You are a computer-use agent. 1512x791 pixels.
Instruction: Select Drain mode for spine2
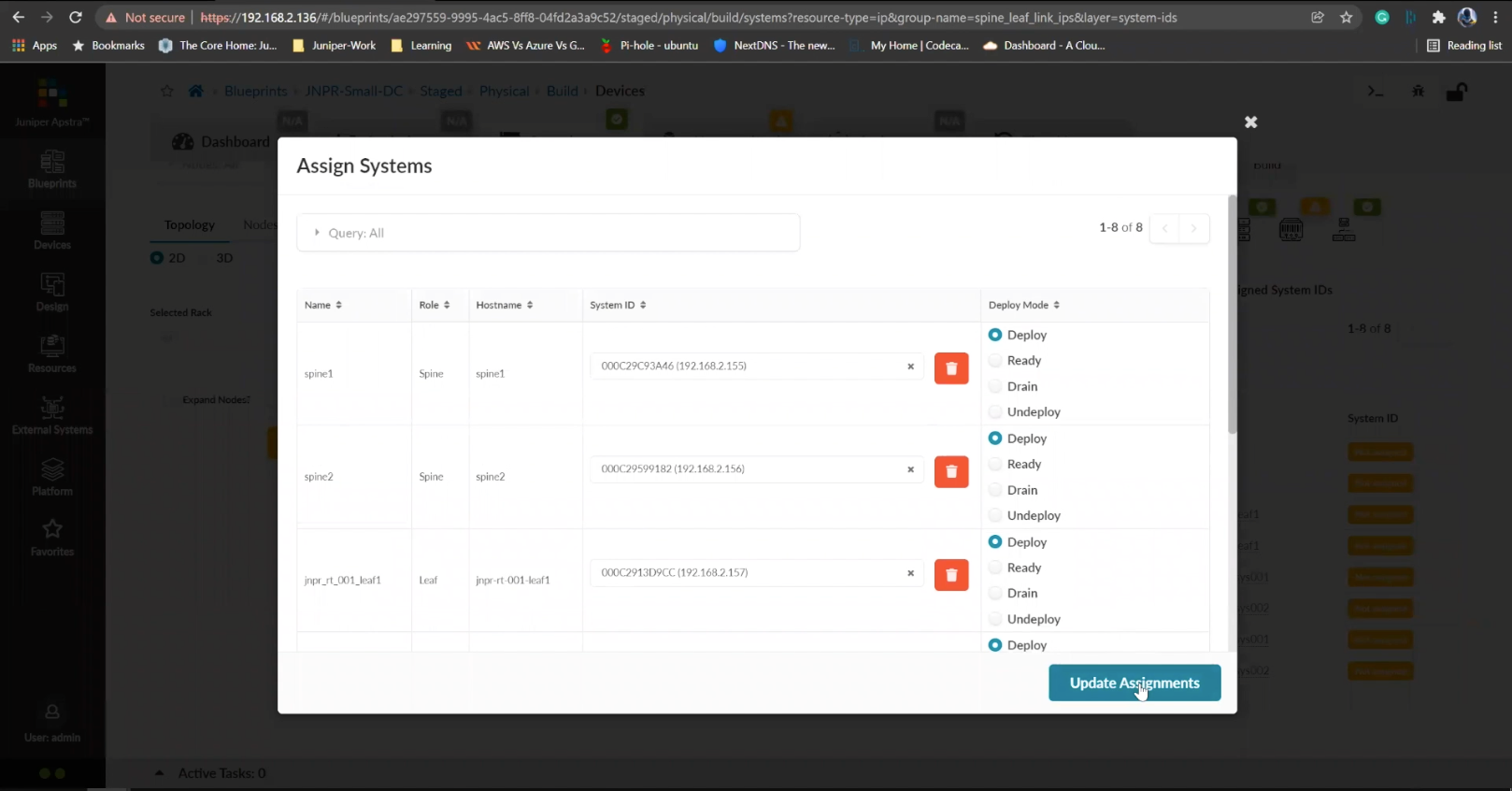click(x=995, y=490)
